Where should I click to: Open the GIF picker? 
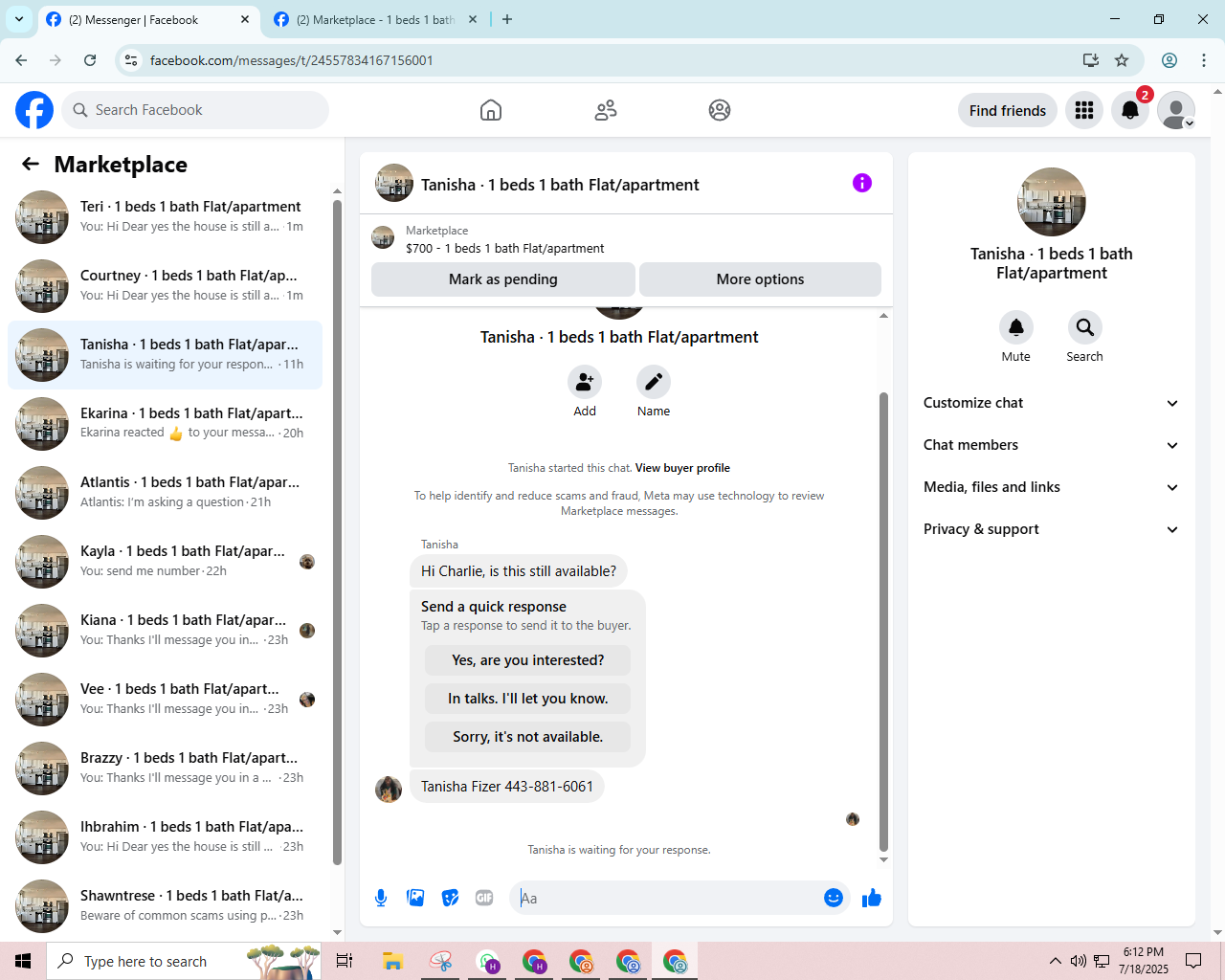click(484, 898)
